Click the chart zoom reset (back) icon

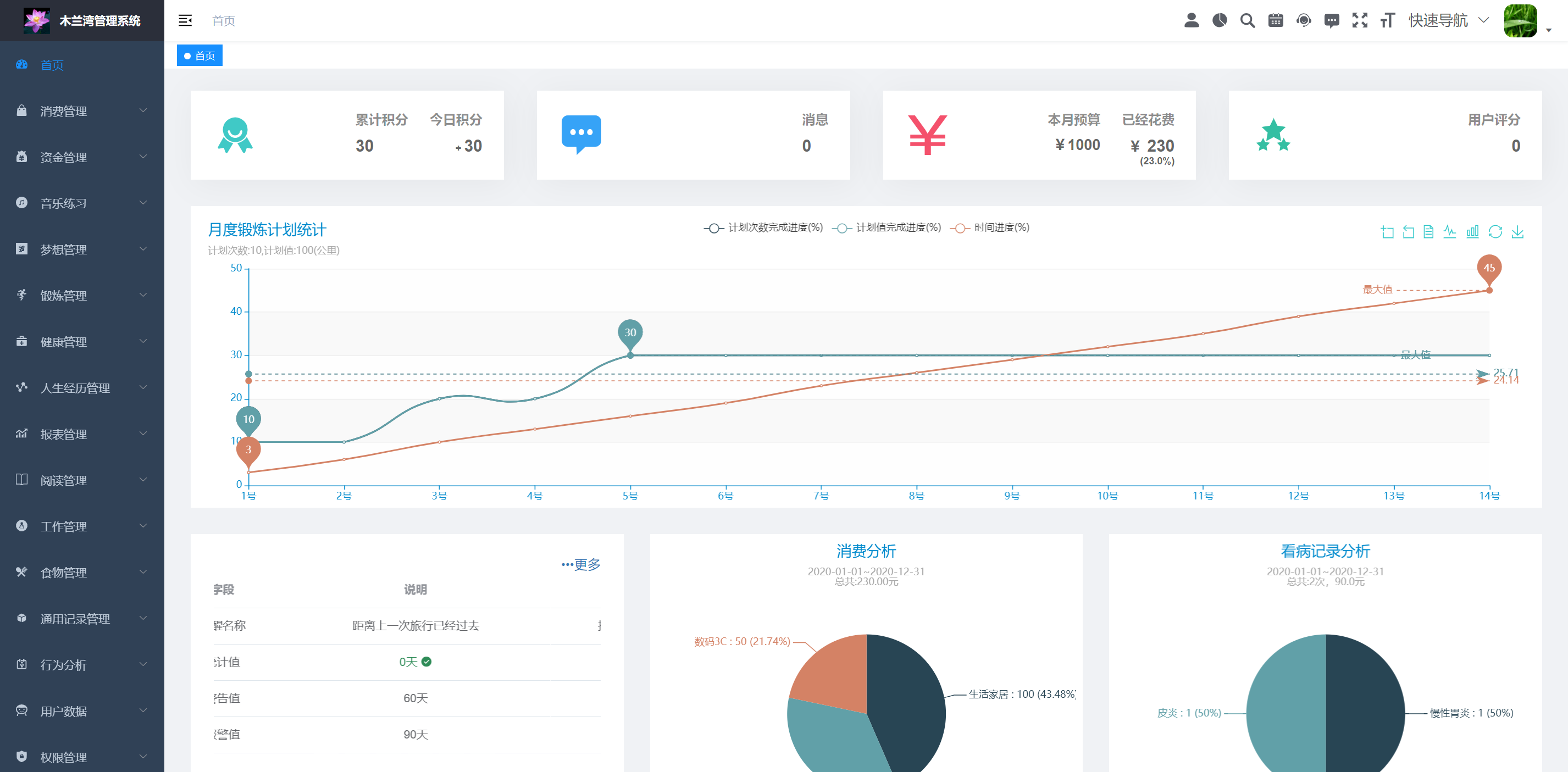1408,232
